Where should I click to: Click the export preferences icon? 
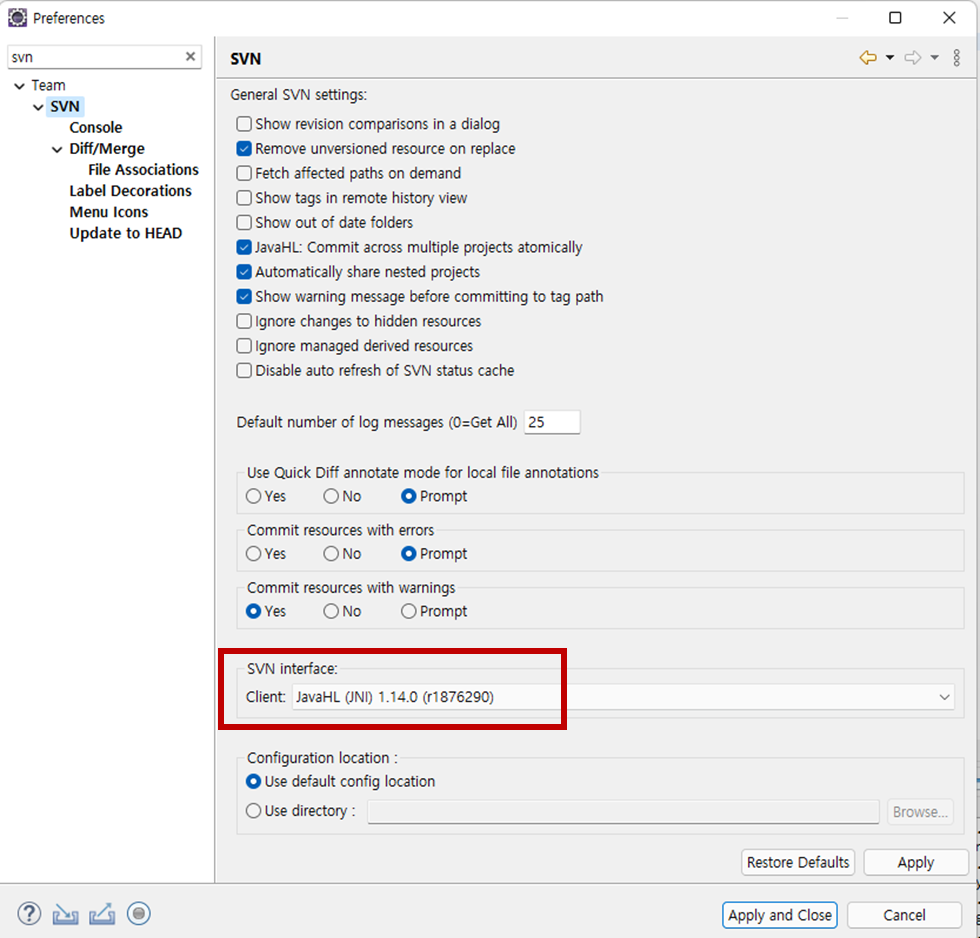coord(102,914)
